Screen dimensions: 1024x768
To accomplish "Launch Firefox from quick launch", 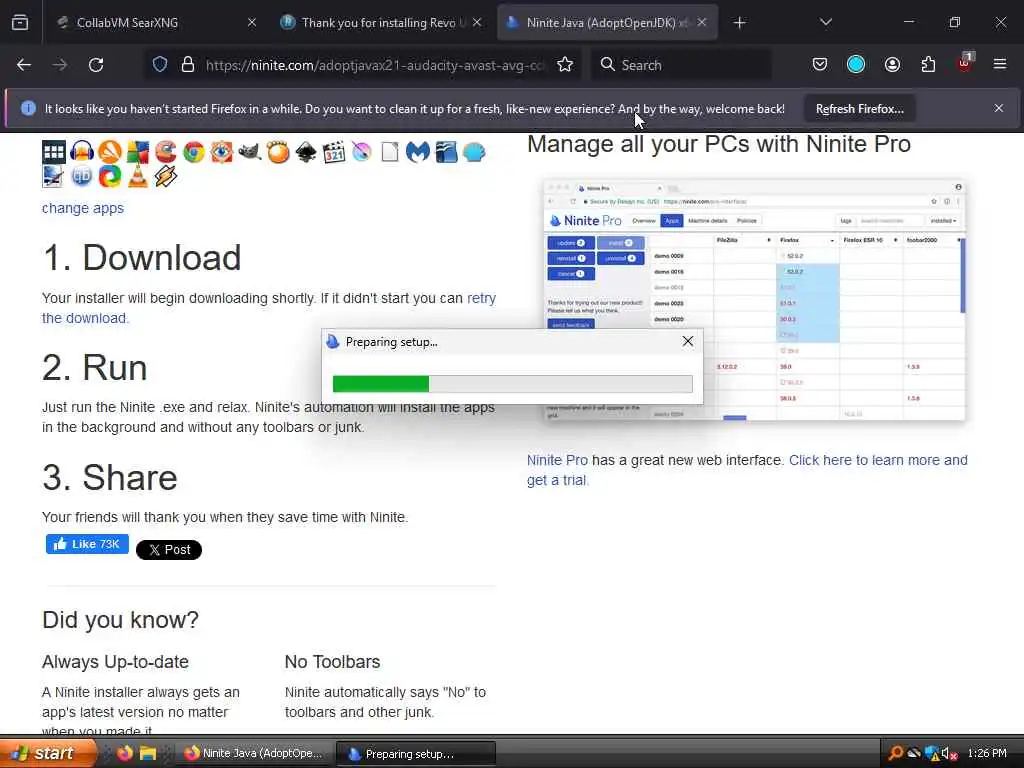I will (125, 753).
